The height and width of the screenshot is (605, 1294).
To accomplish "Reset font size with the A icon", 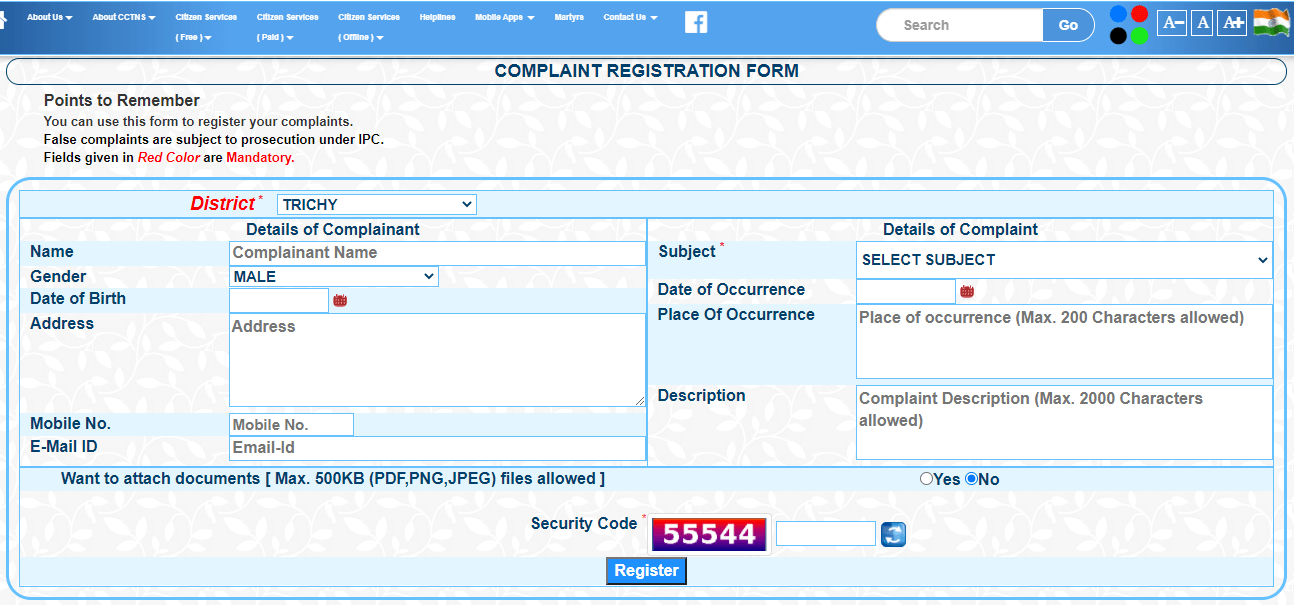I will (x=1201, y=22).
